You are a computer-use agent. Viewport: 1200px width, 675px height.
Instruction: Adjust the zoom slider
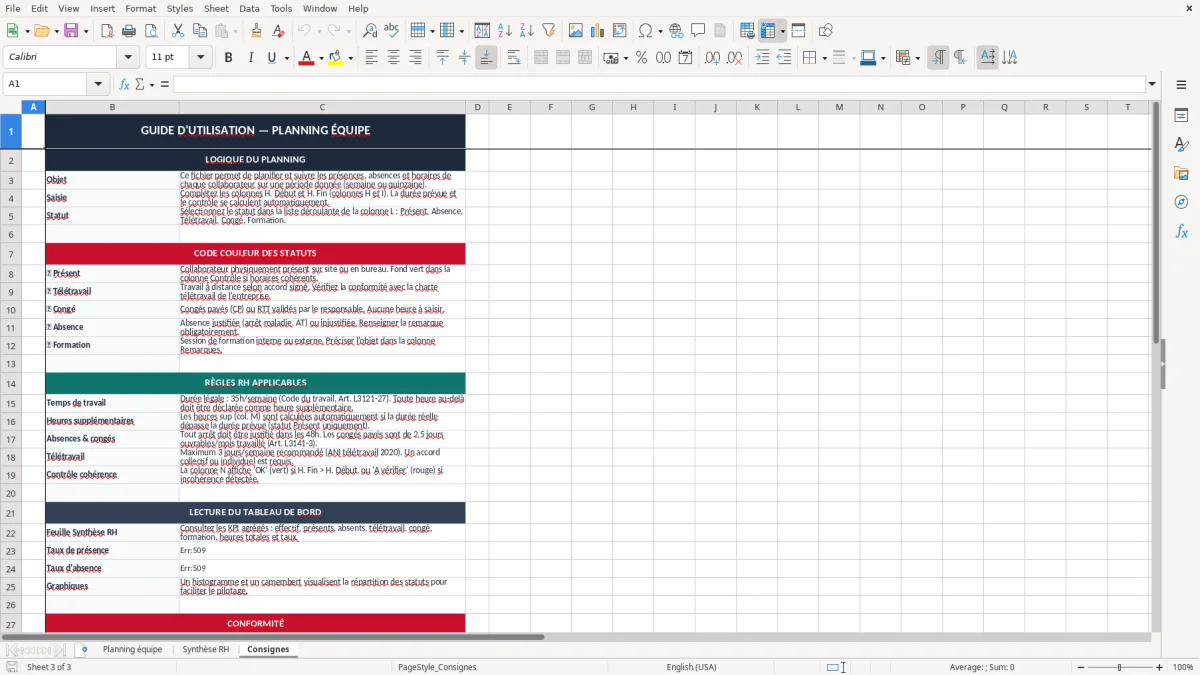click(x=1118, y=667)
